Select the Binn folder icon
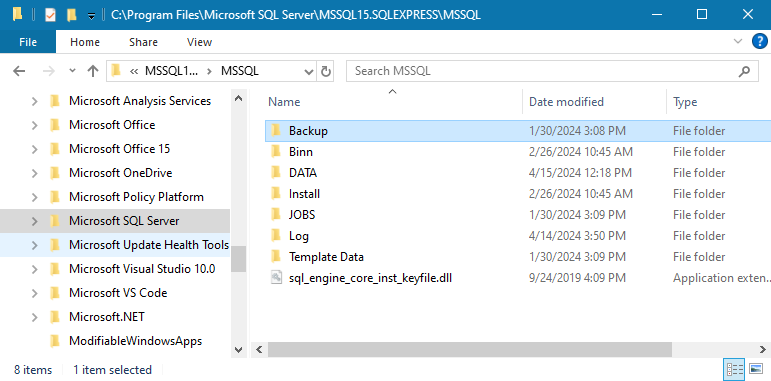Screen dimensions: 771x381 276,151
